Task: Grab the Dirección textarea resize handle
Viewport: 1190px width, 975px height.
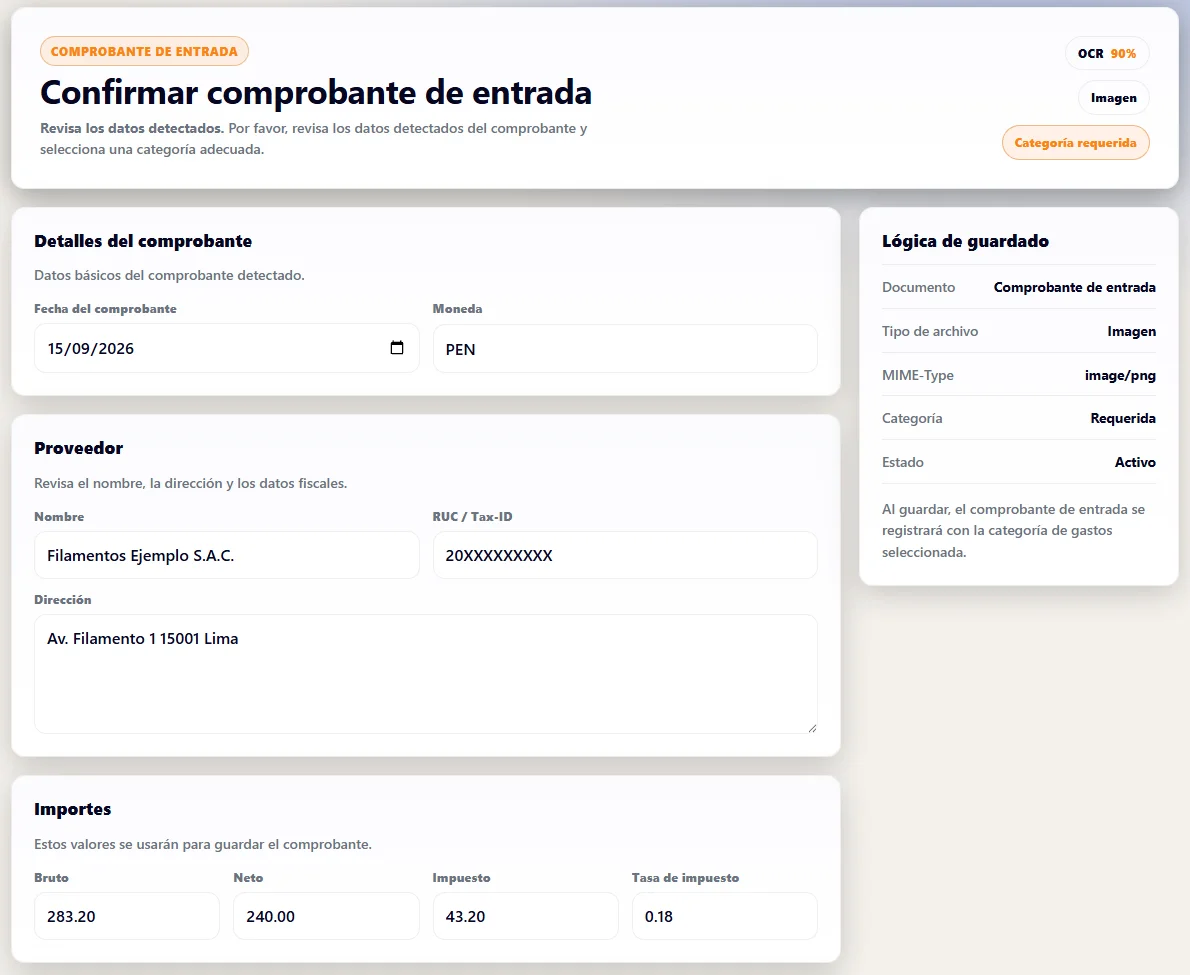Action: point(812,728)
